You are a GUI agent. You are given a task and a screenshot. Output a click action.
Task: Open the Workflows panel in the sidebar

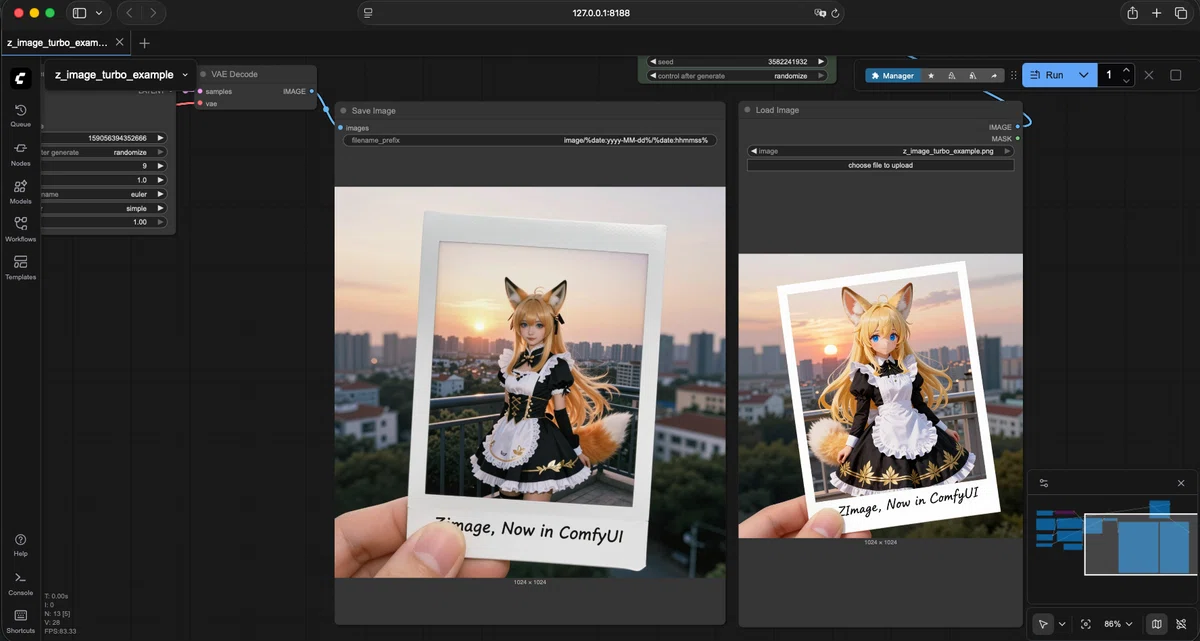[x=20, y=229]
